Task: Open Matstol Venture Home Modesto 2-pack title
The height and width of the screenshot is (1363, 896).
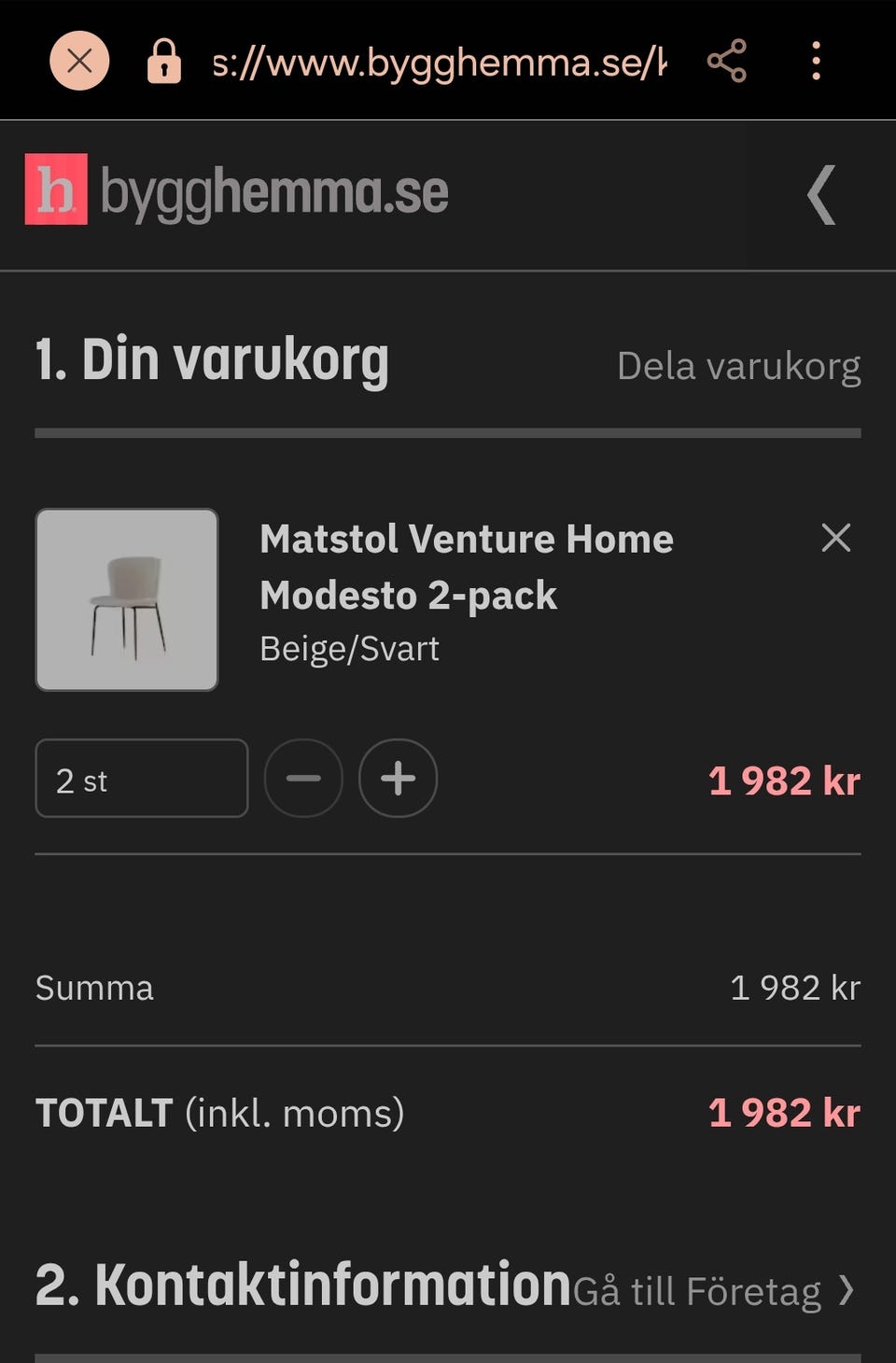Action: pos(466,567)
